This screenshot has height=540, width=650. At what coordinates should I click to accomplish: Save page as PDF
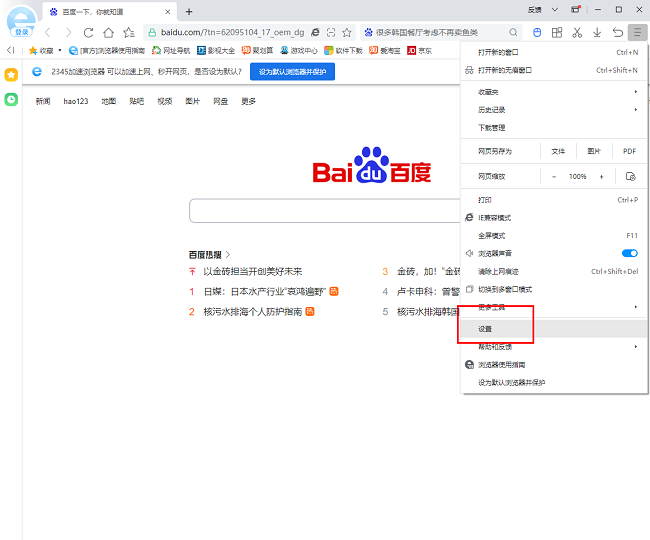click(629, 151)
